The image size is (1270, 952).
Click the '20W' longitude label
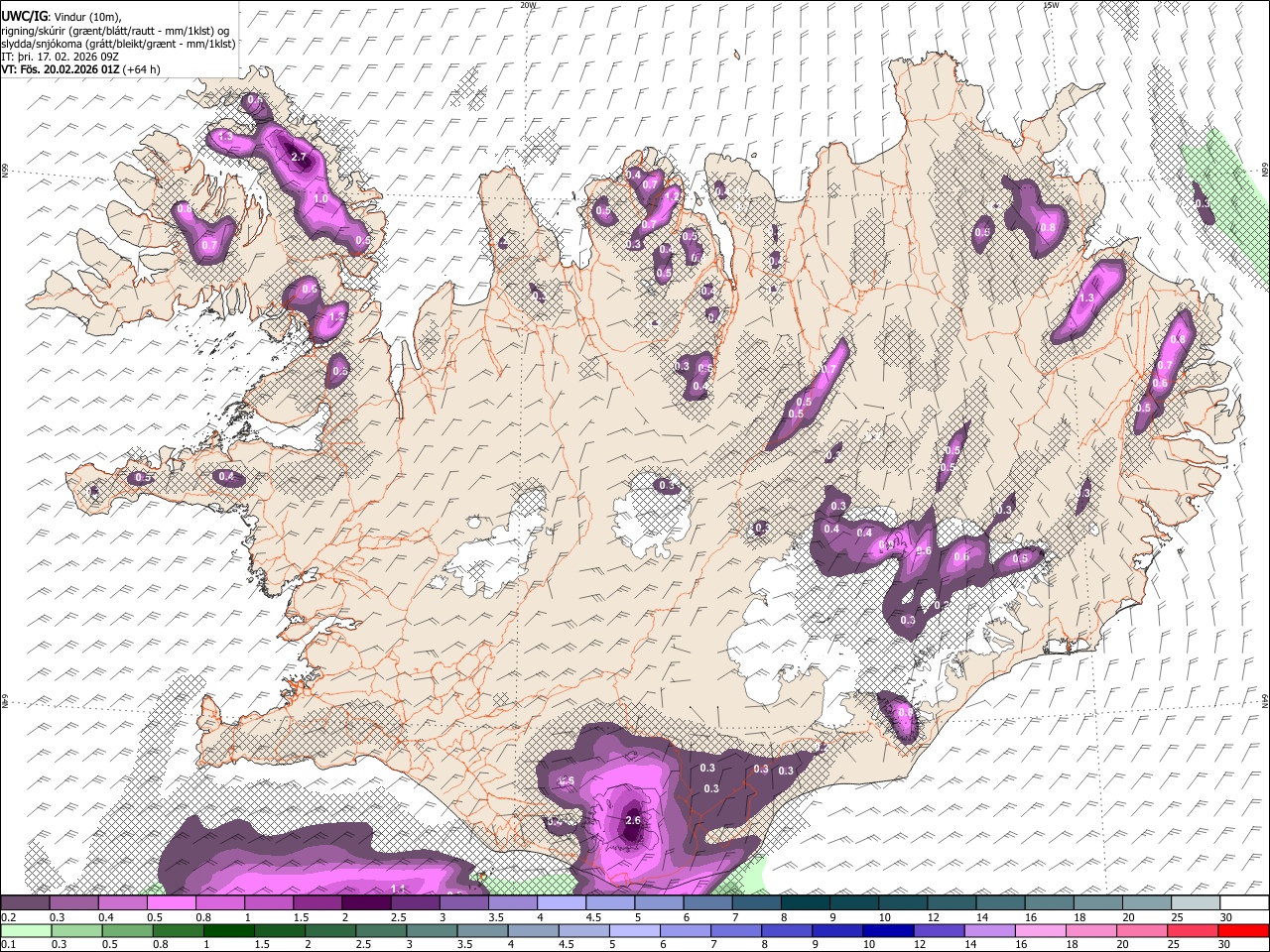pos(529,5)
